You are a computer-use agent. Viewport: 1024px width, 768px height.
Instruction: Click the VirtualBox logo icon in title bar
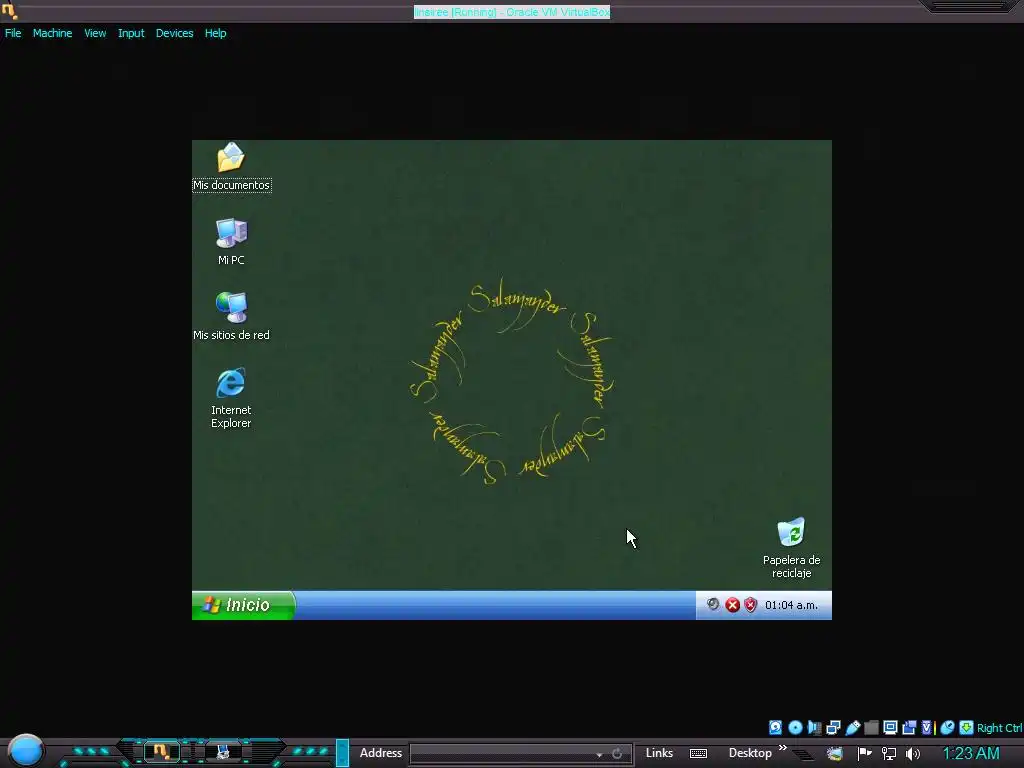tap(9, 10)
